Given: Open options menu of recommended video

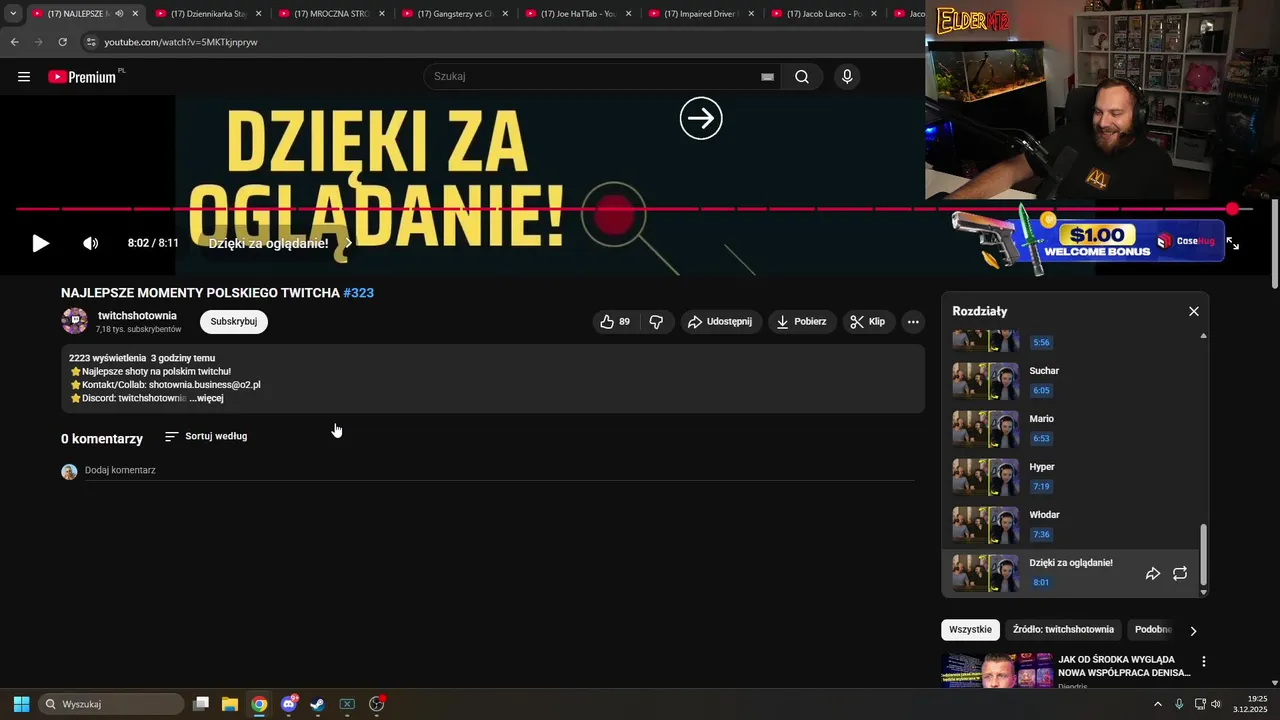Looking at the screenshot, I should 1204,662.
